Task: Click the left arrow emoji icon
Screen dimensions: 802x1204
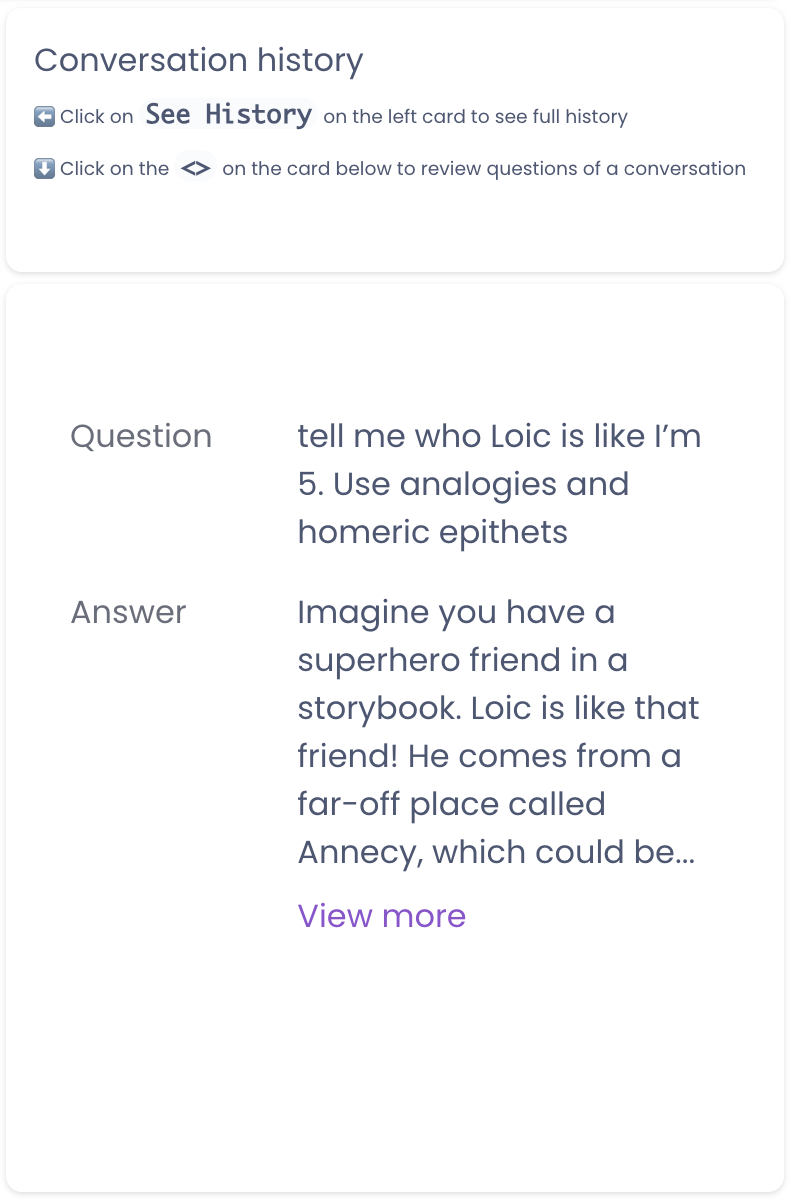Action: 44,117
